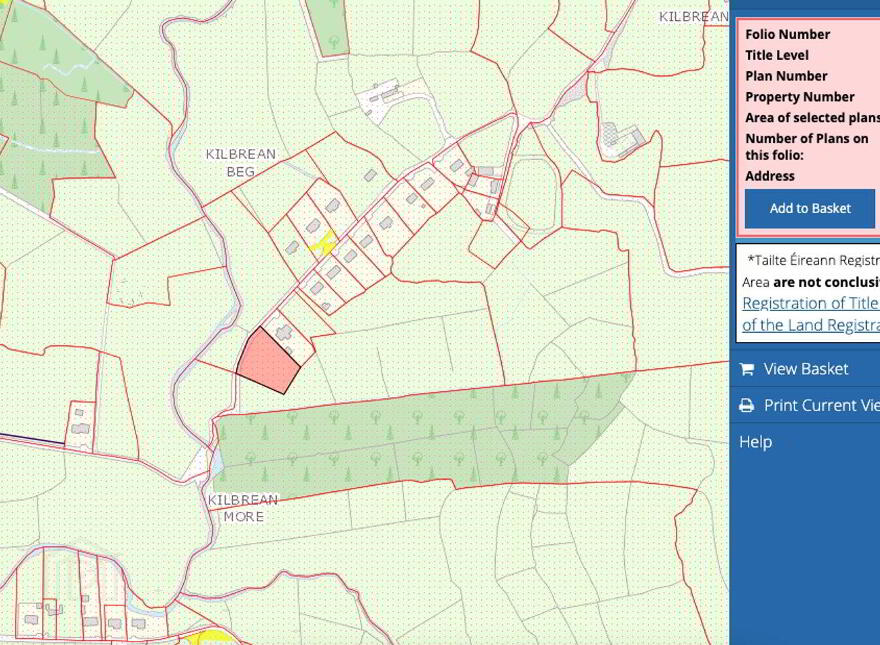Click the Kilbrean More map label
880x645 pixels.
point(243,508)
